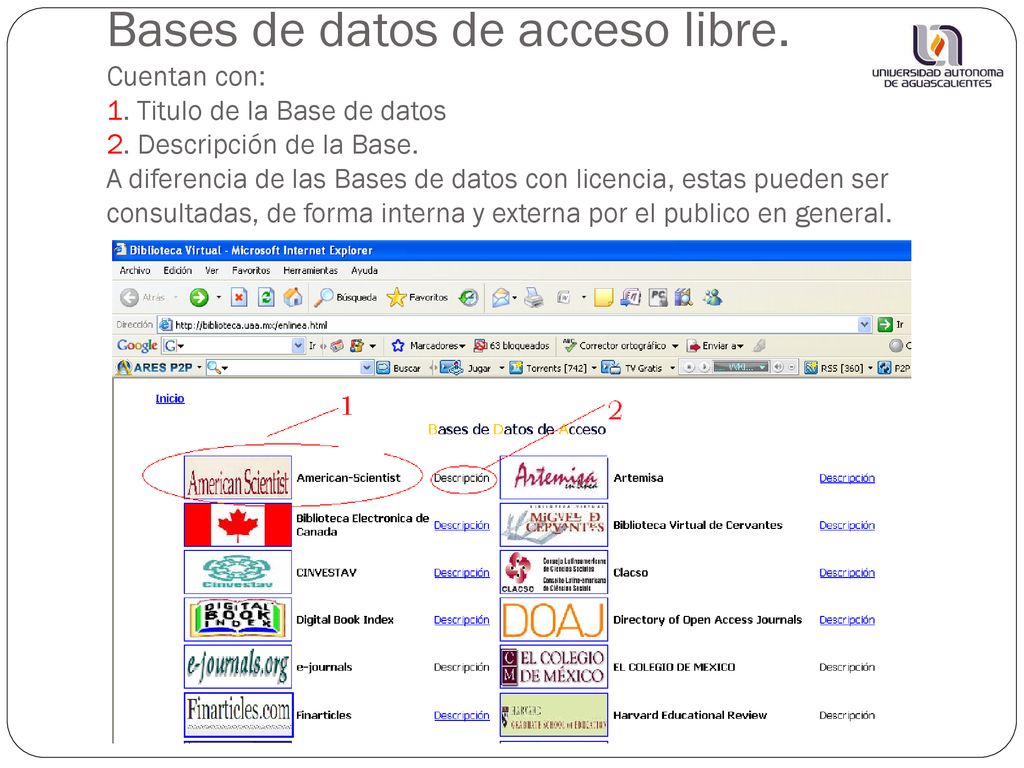The image size is (1024, 768).
Task: Click 63 bloqueados popup blocker
Action: pos(511,345)
